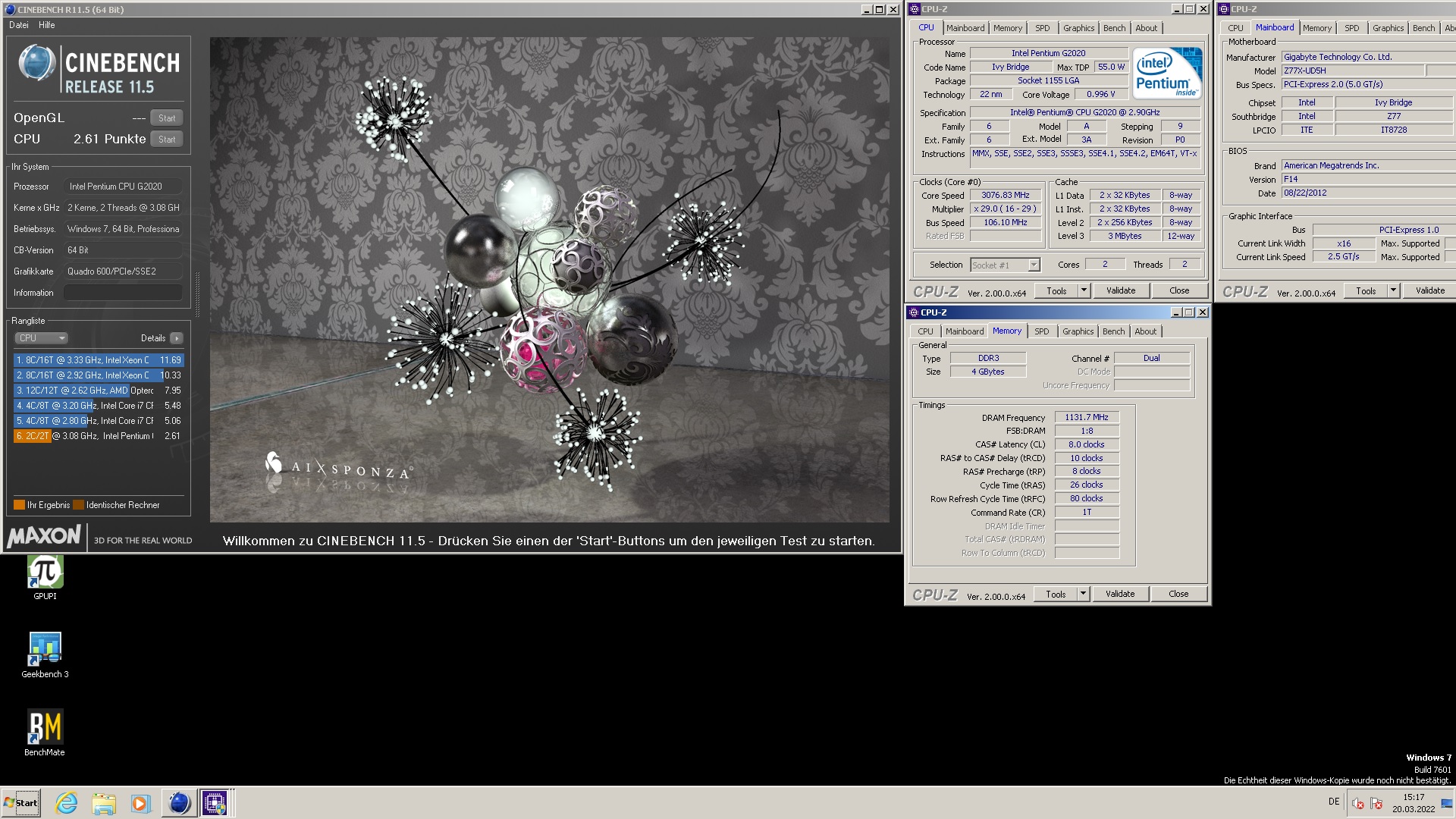This screenshot has height=819, width=1456.
Task: Select ranking row 6 Intel Pentium 2C/2T
Action: [99, 436]
